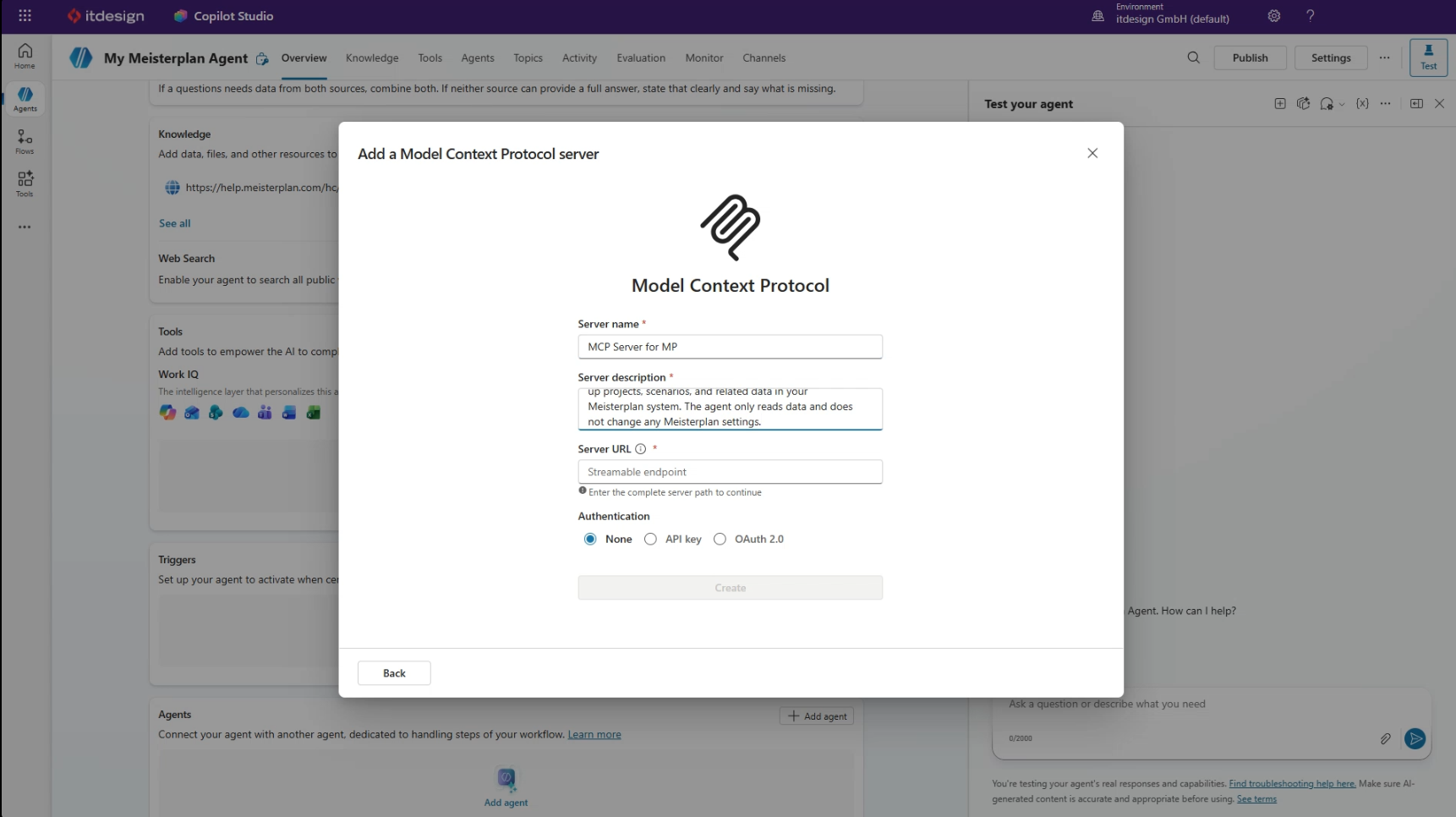The height and width of the screenshot is (817, 1456).
Task: Click the Create button
Action: pos(731,588)
